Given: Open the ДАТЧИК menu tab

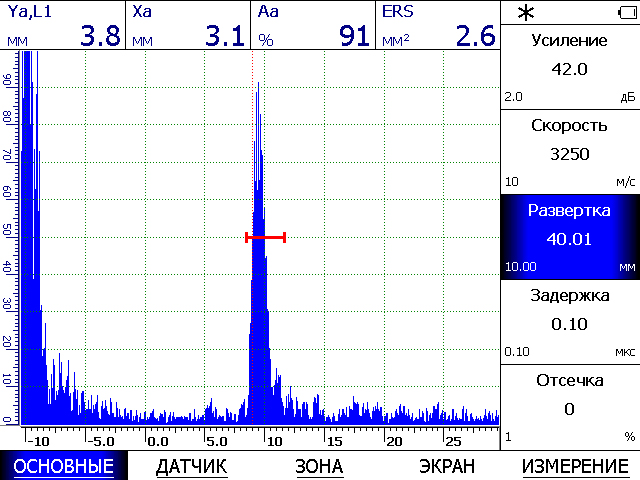Looking at the screenshot, I should point(191,466).
